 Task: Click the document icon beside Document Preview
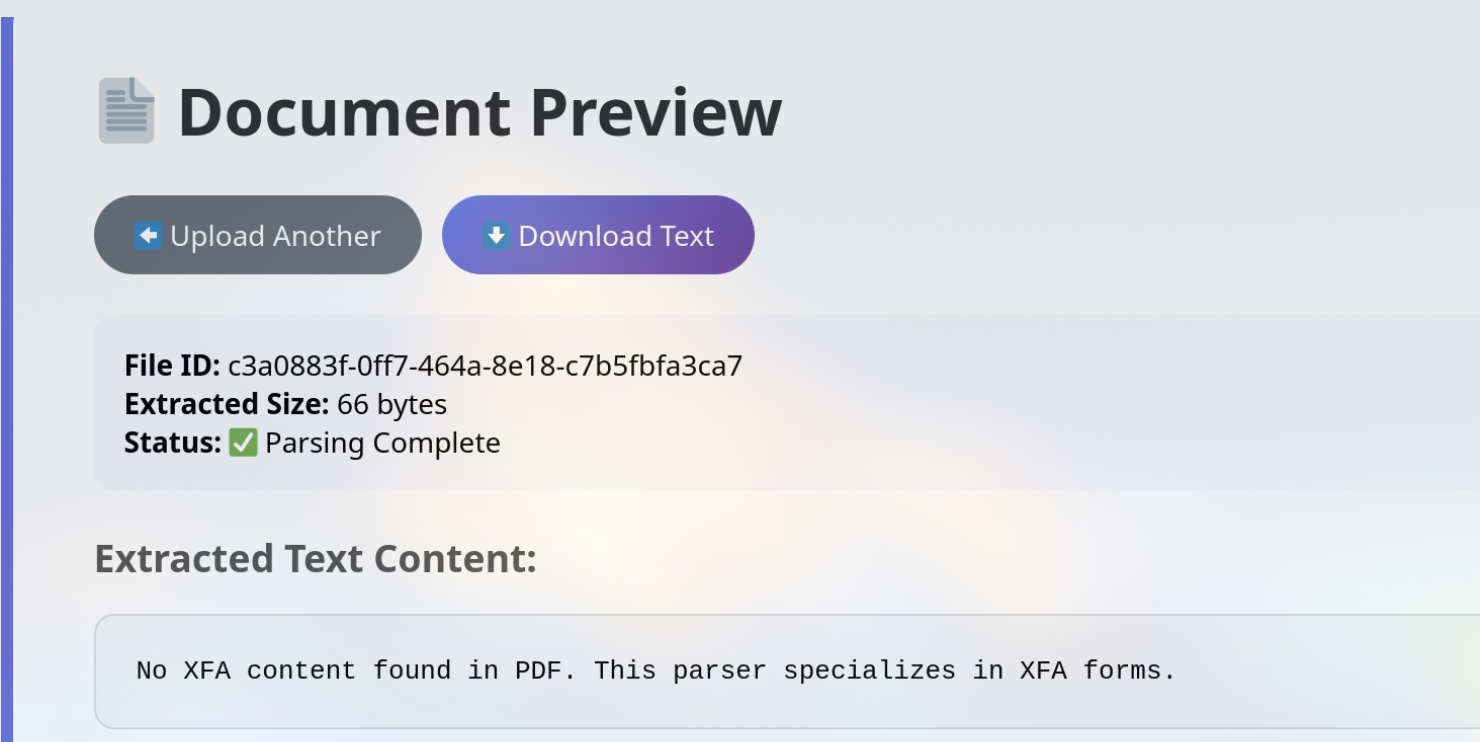click(126, 111)
